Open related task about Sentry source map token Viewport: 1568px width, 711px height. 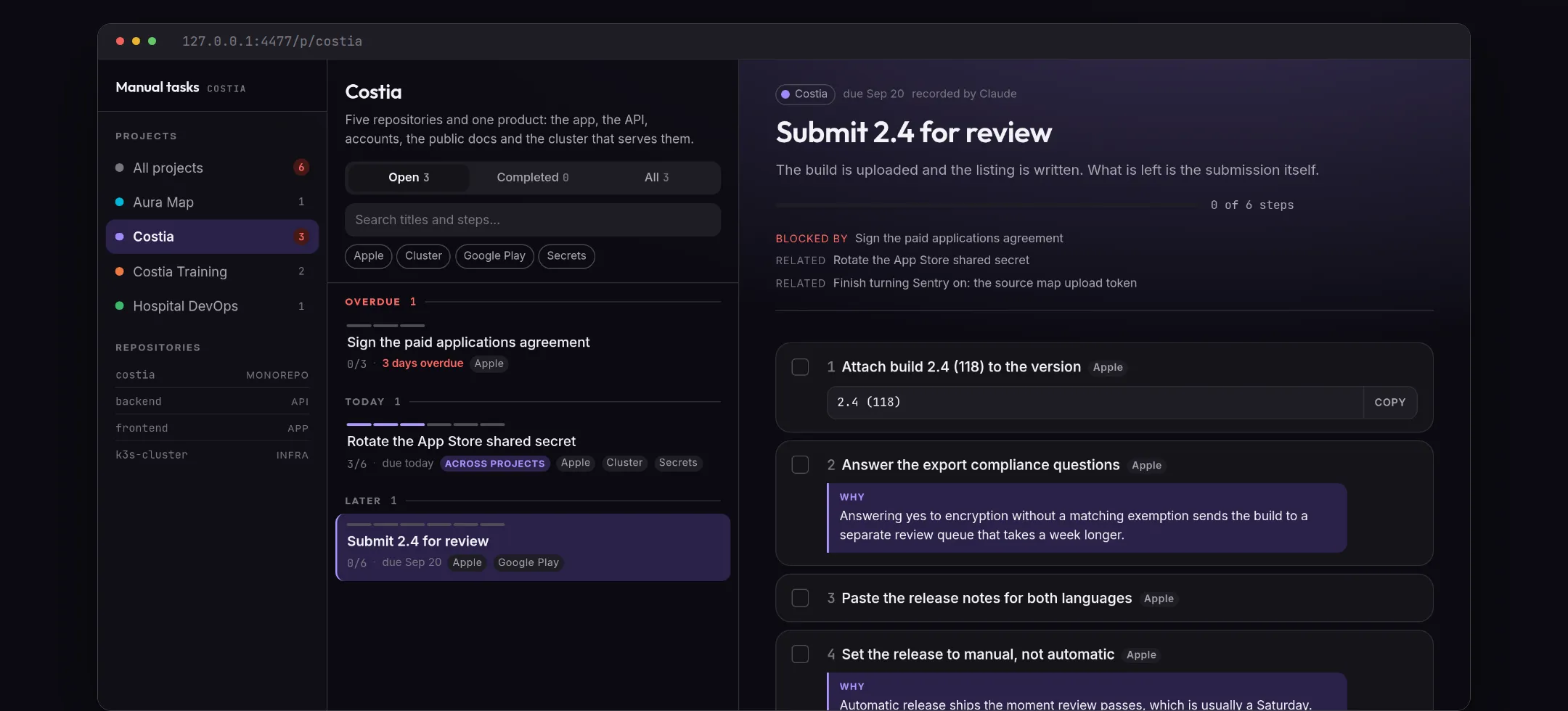[x=985, y=284]
